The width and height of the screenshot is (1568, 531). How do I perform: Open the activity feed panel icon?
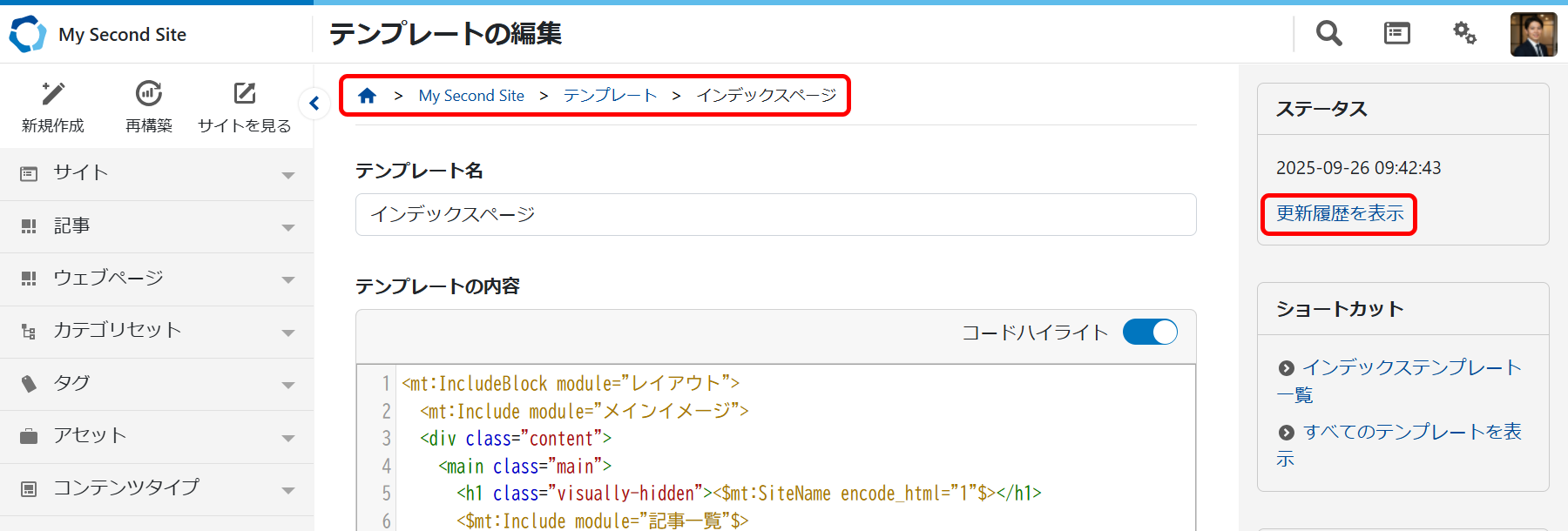(x=1396, y=34)
